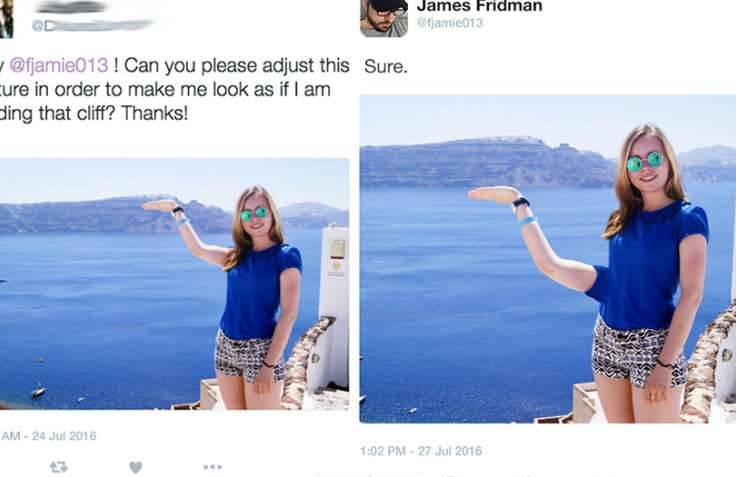Click the @fjamie013 mention in the tweet
This screenshot has height=477, width=736.
(x=59, y=65)
